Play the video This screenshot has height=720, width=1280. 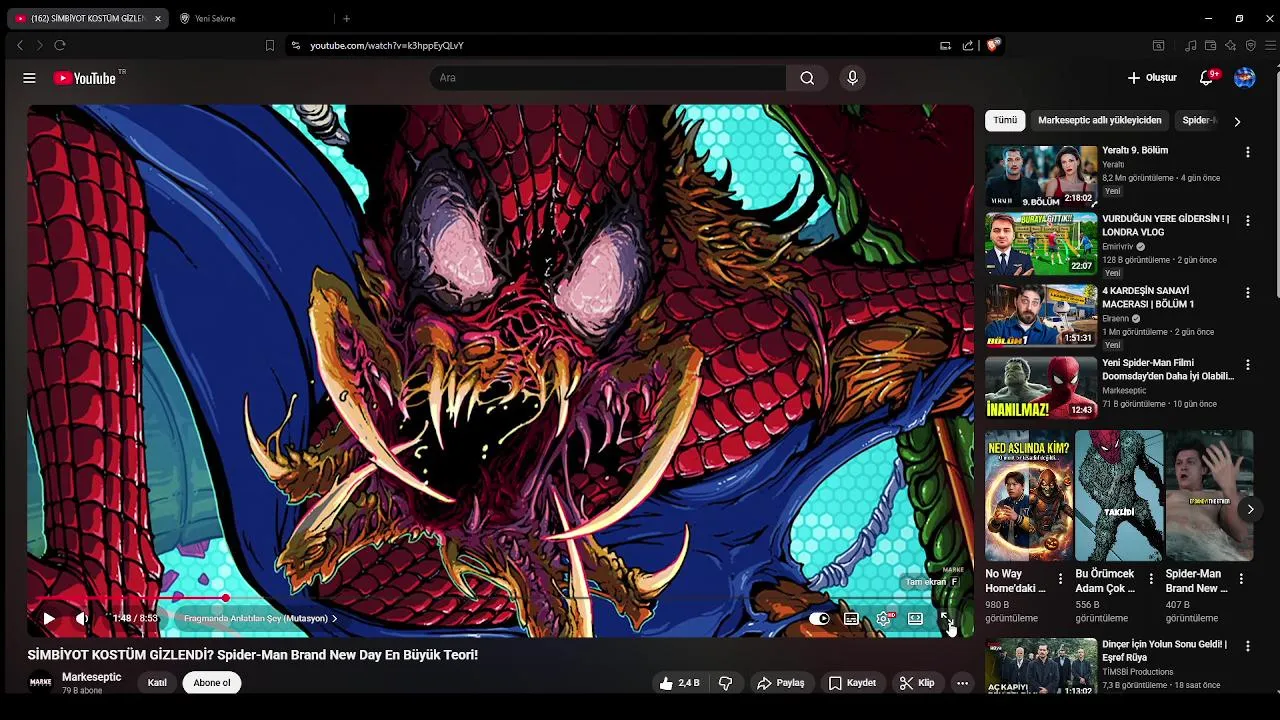coord(48,618)
